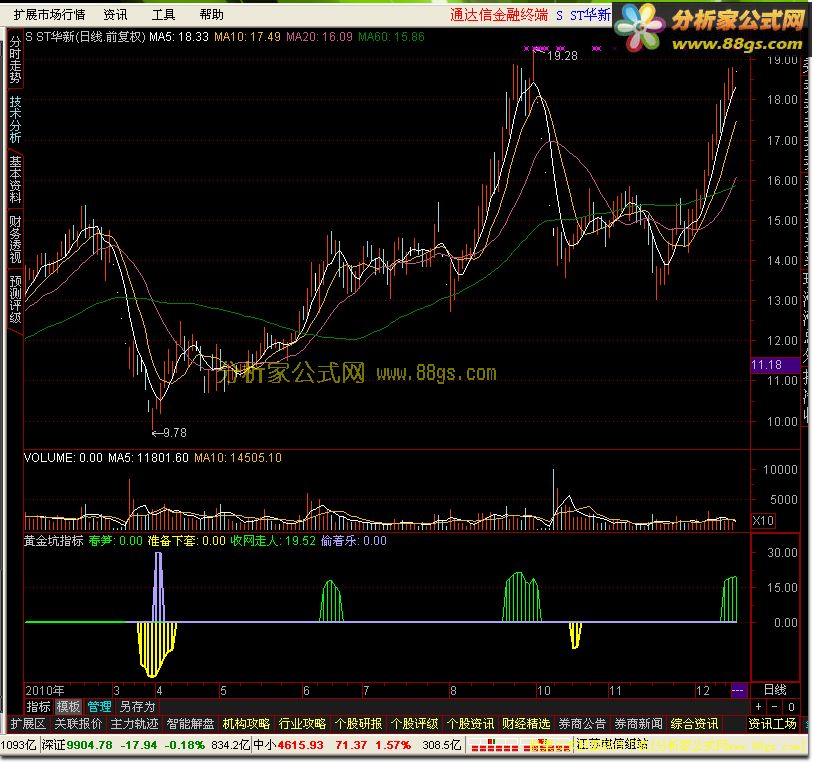The width and height of the screenshot is (814, 763).
Task: Click the volume MA5: 11801.60 label
Action: [148, 458]
